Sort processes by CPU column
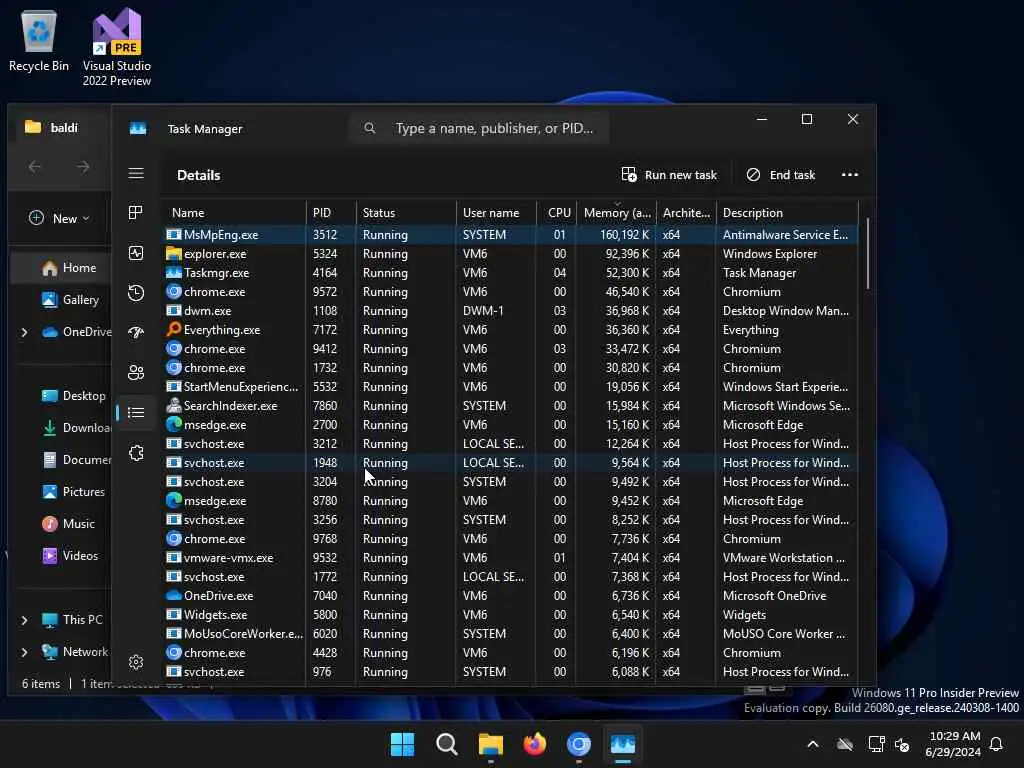 click(557, 213)
